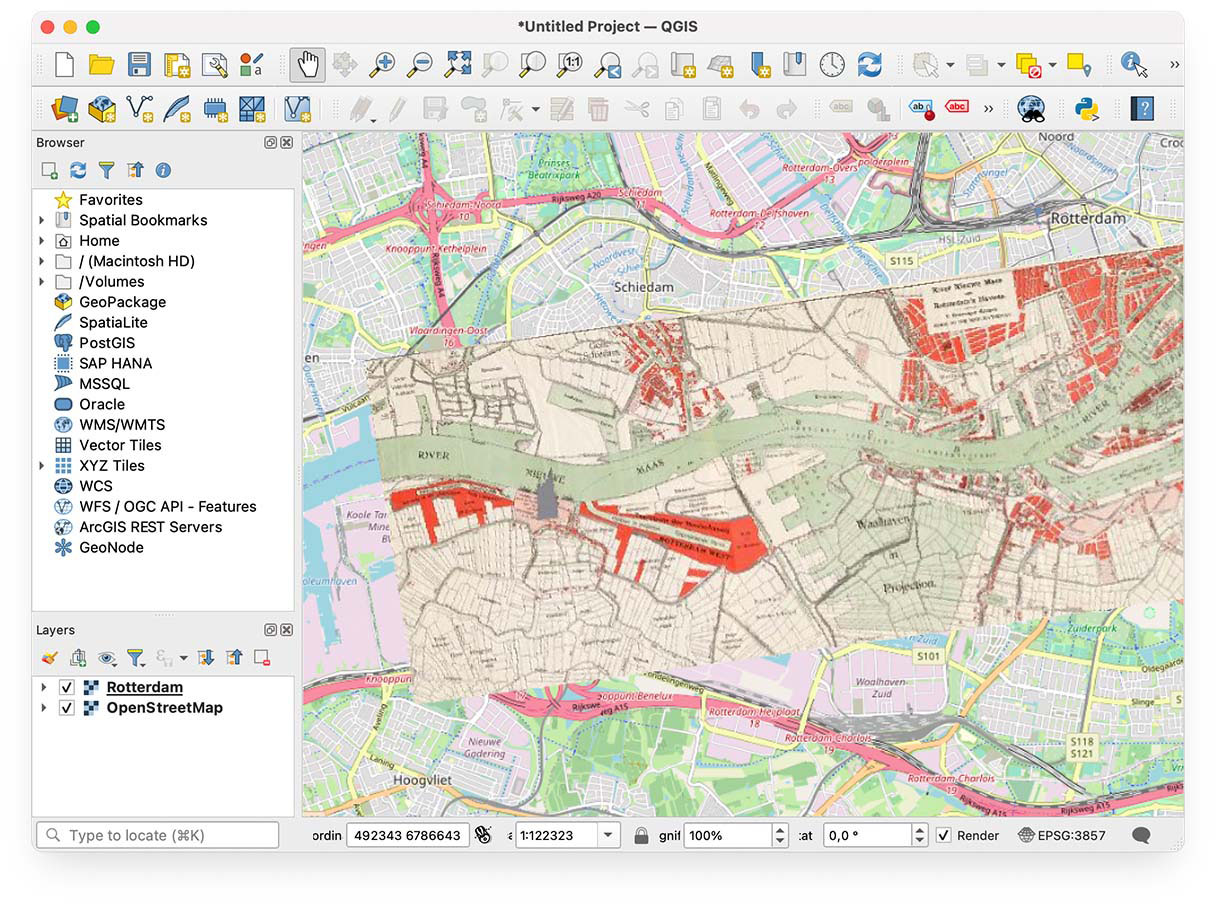Increase magnifier value with the up stepper

(780, 829)
